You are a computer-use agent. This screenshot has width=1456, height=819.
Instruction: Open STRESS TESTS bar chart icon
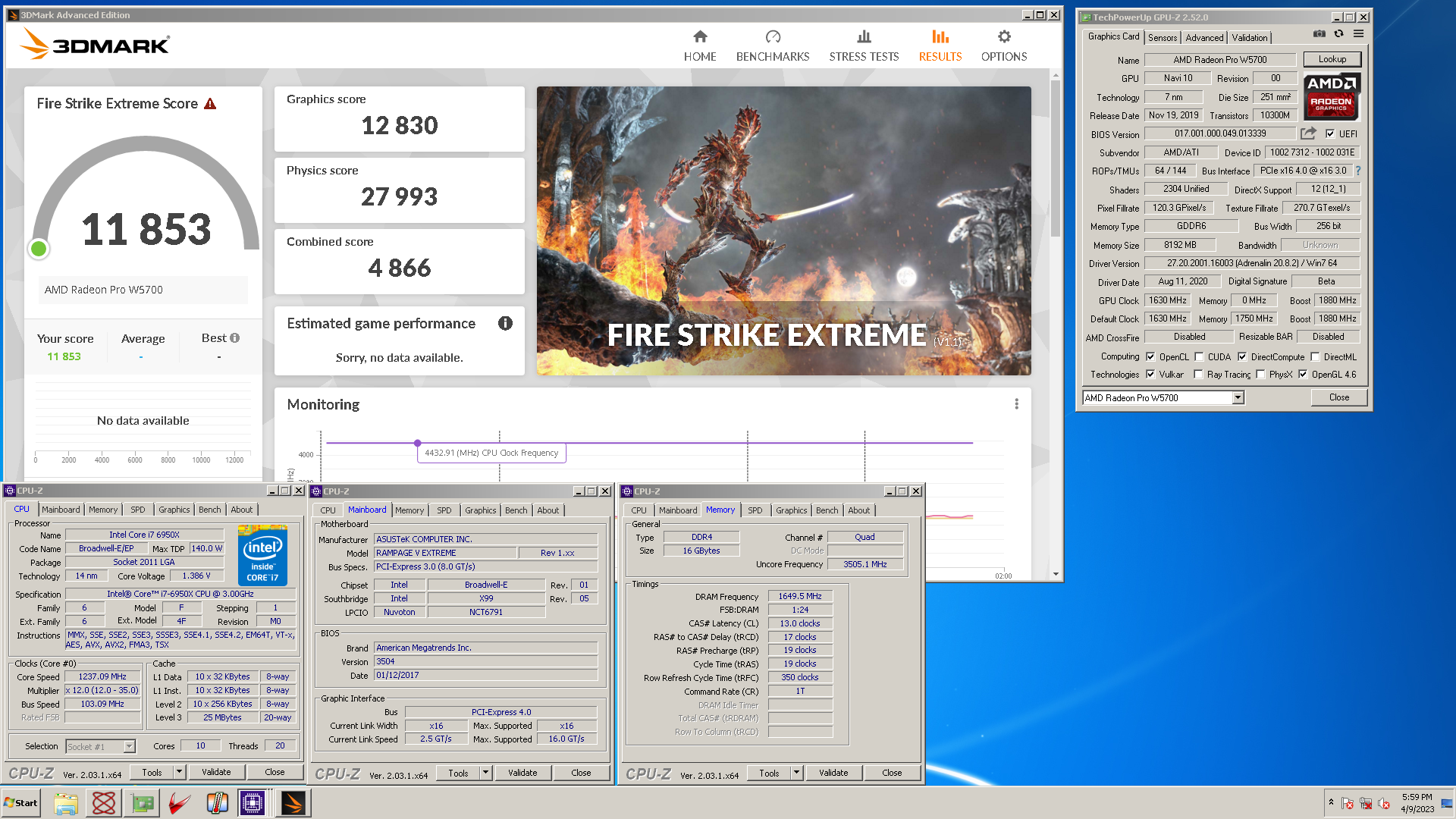[x=864, y=36]
